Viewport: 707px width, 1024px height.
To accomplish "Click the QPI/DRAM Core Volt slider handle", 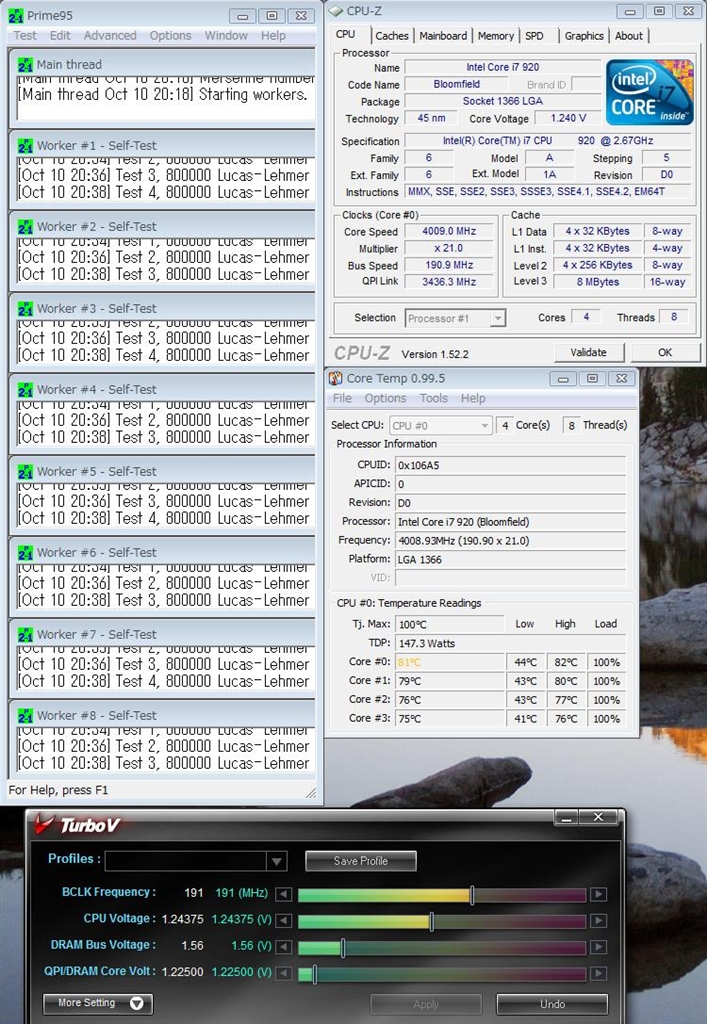I will (314, 974).
